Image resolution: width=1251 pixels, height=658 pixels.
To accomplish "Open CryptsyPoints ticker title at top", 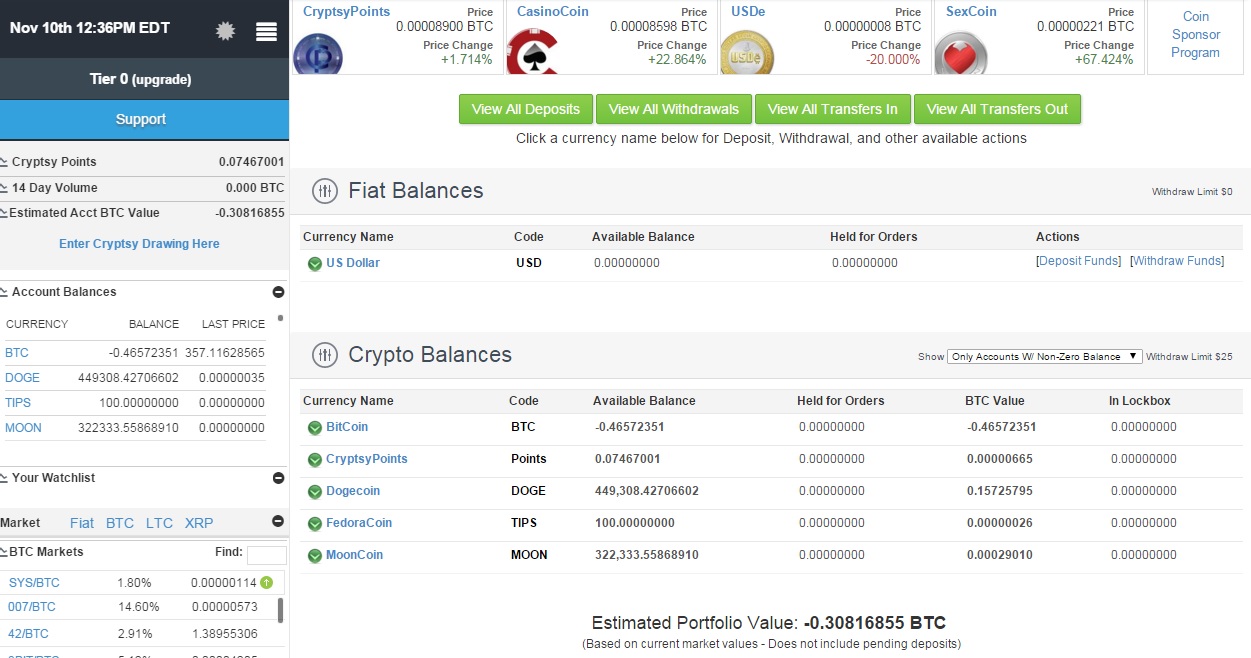I will [346, 12].
